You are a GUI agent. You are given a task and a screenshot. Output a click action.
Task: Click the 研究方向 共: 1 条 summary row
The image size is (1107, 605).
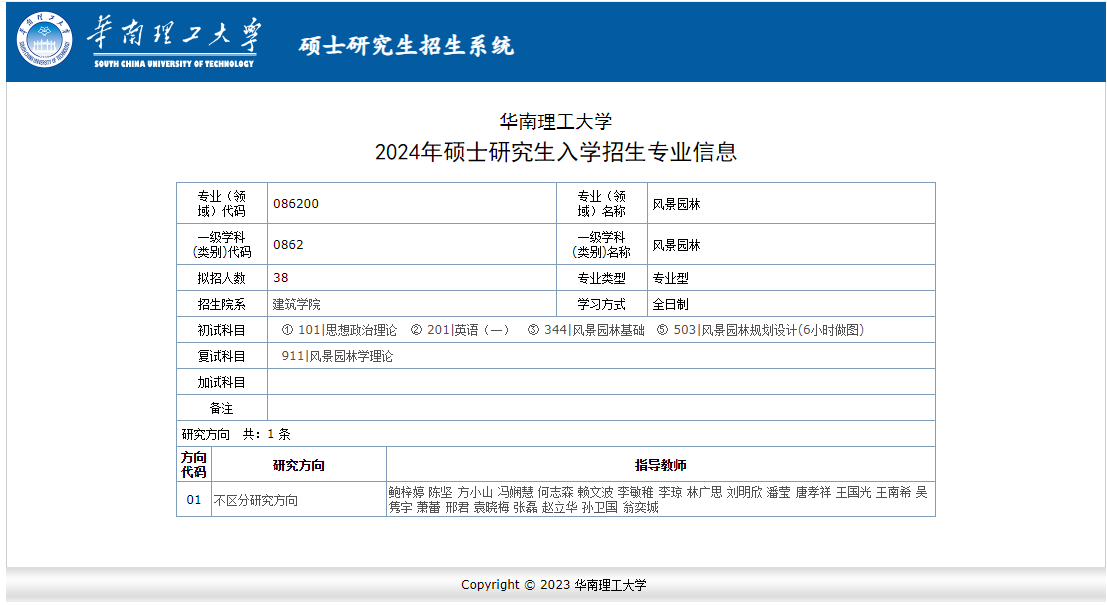[556, 434]
